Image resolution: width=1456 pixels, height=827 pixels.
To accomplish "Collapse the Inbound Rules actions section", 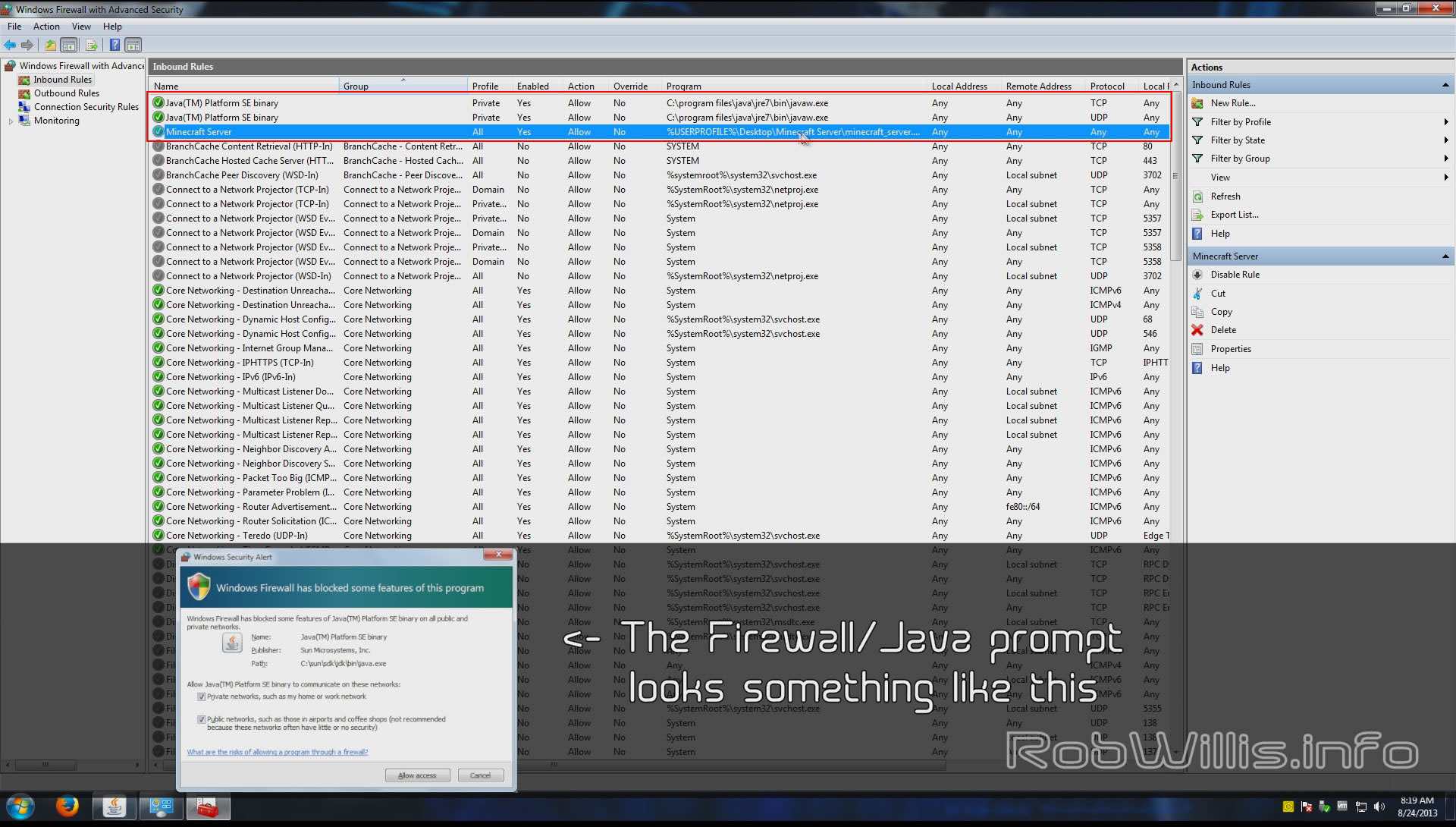I will click(1445, 85).
